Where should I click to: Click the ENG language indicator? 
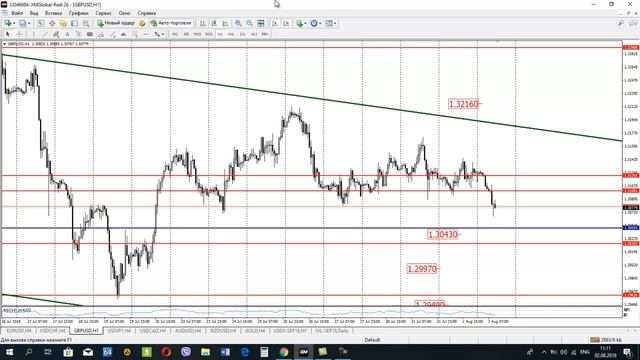click(585, 351)
